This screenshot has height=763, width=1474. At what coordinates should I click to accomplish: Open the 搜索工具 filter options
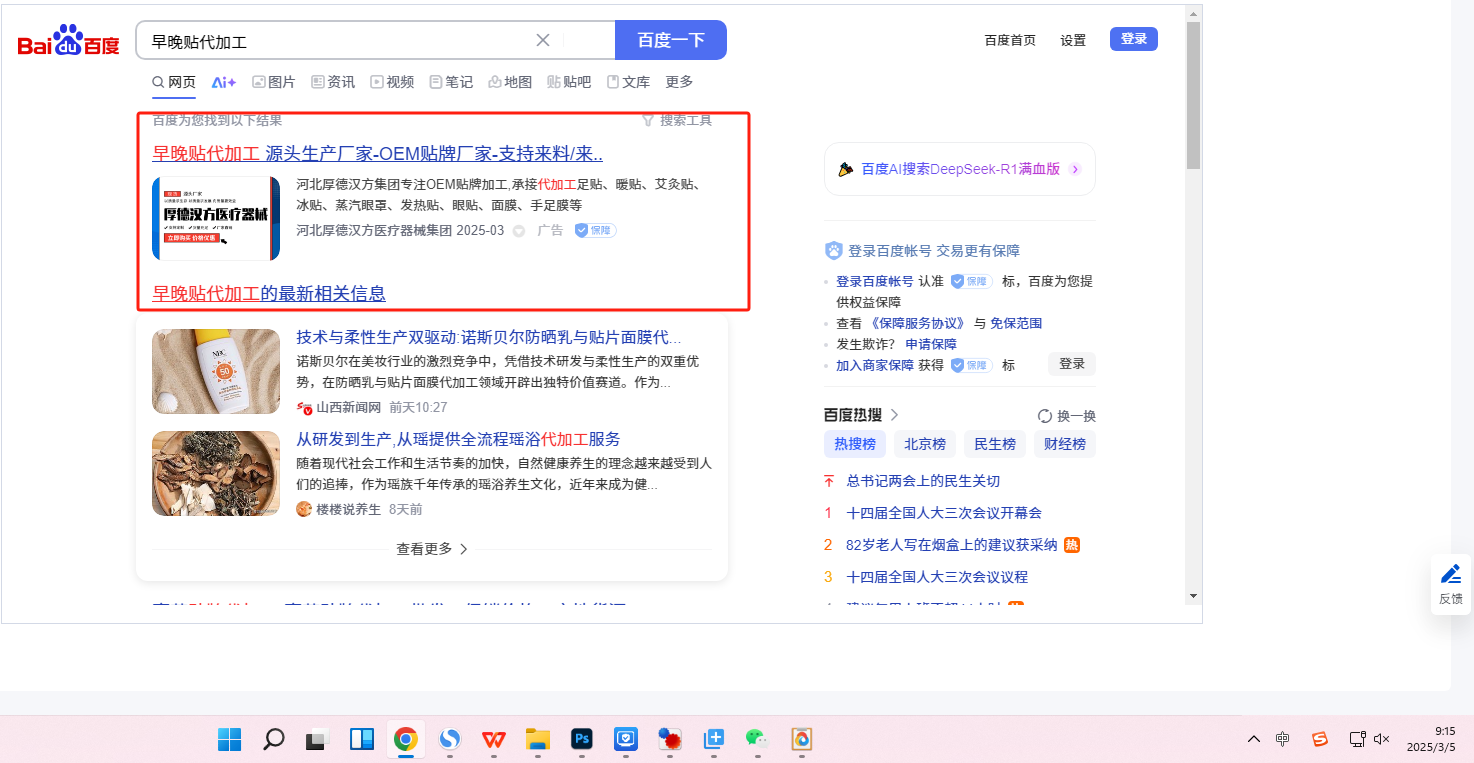tap(677, 120)
